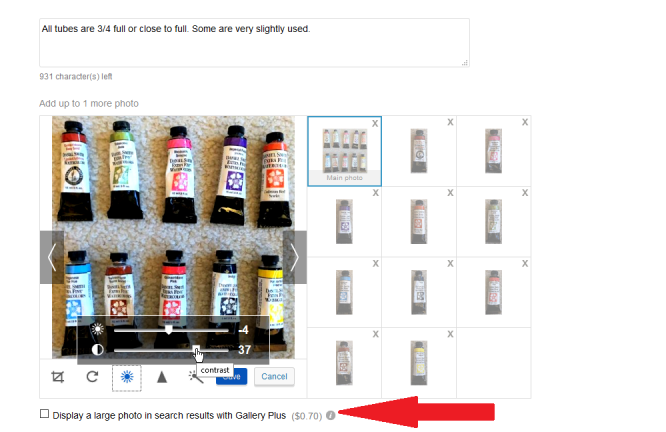Enable Gallery Plus large photo checkbox
The width and height of the screenshot is (666, 432).
(x=44, y=414)
